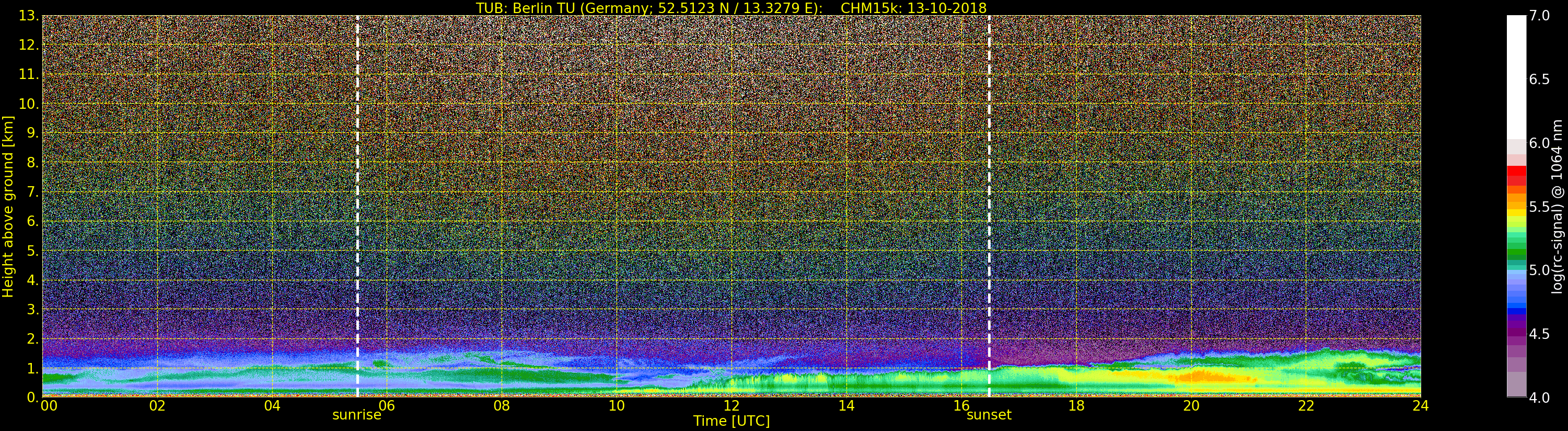The image size is (1568, 431).
Task: Click the plot title 'TUB: Berlin TU (Germany...'
Action: 731,8
